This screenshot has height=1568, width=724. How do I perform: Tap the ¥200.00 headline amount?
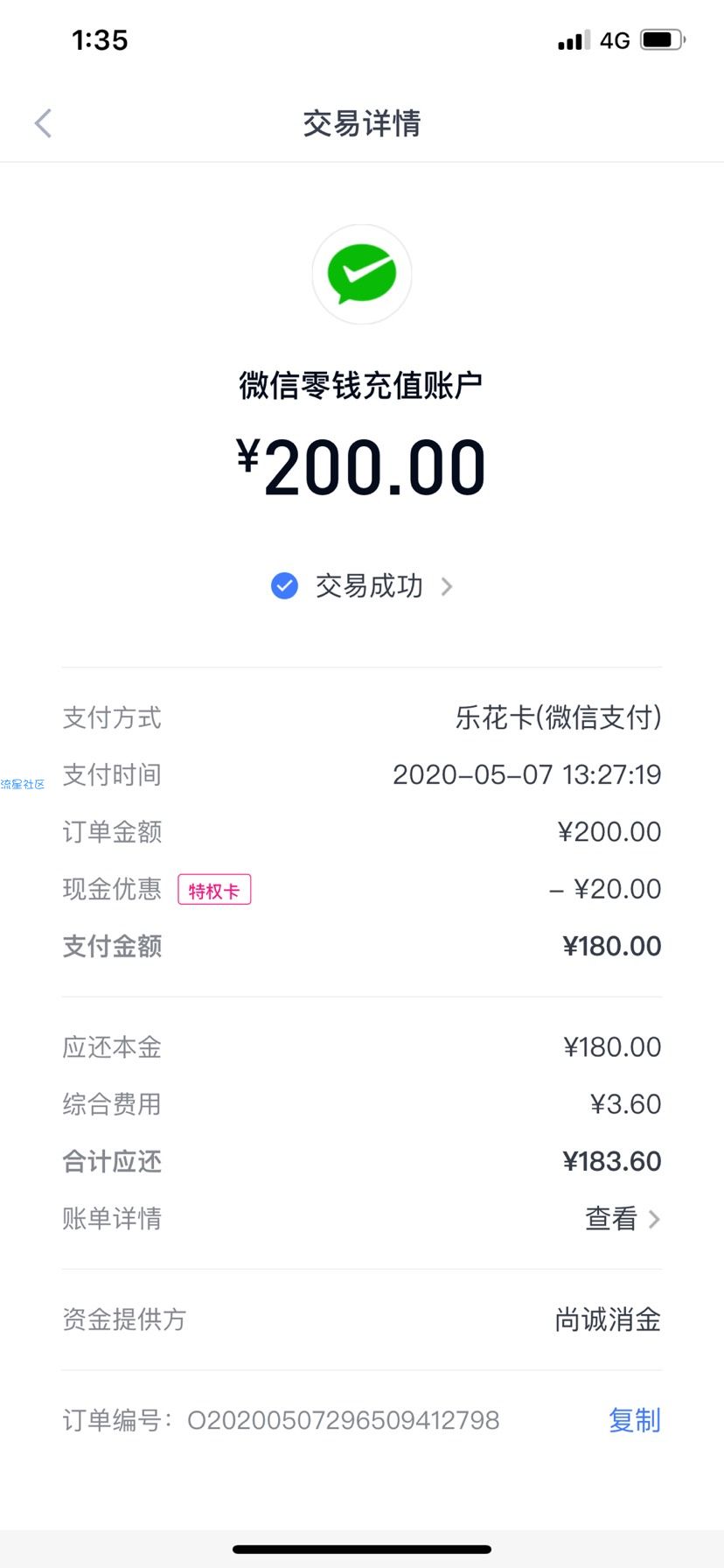361,467
